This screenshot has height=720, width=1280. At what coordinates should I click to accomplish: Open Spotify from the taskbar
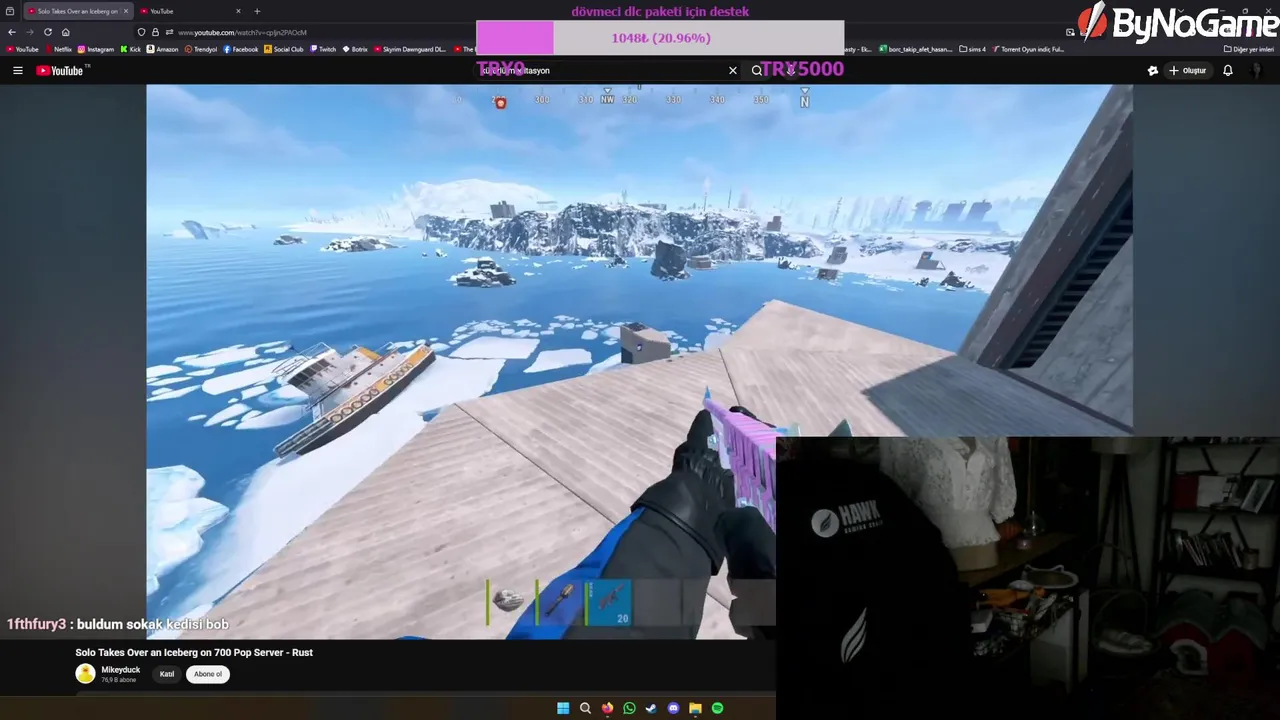tap(717, 708)
